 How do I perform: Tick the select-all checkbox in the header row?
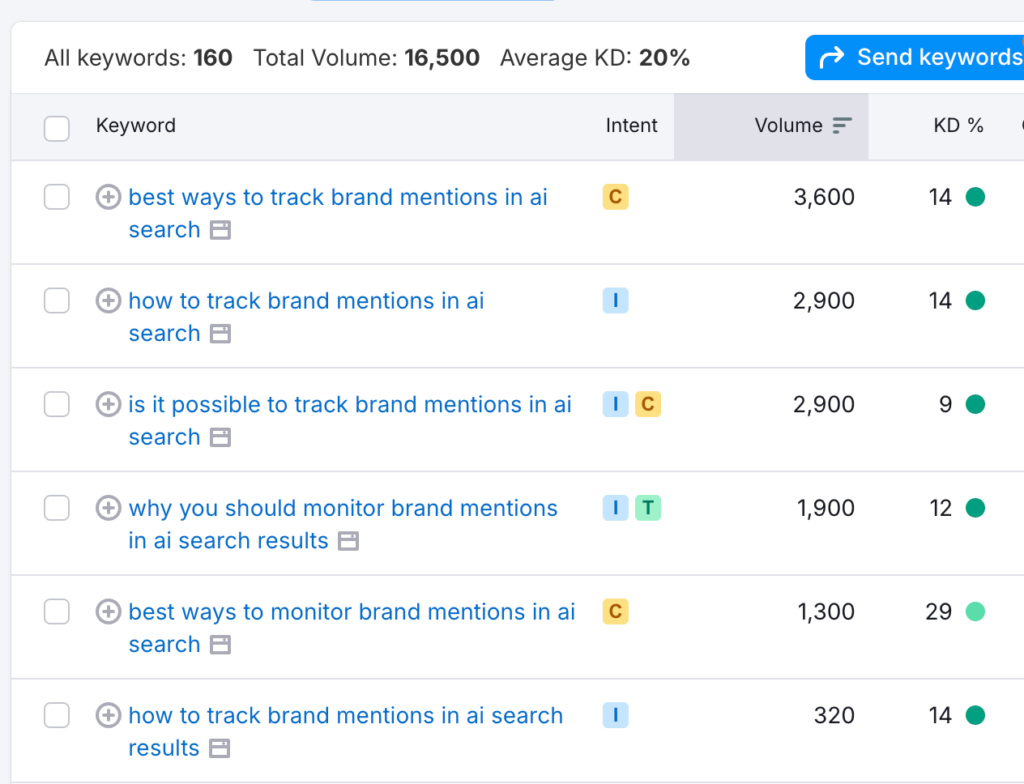(57, 127)
